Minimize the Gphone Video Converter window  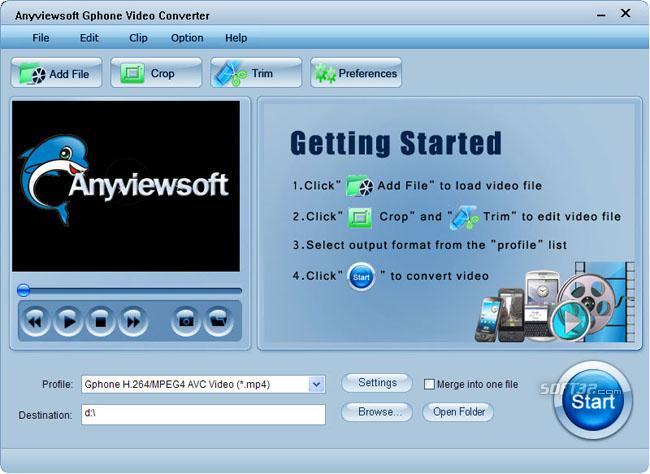[601, 15]
